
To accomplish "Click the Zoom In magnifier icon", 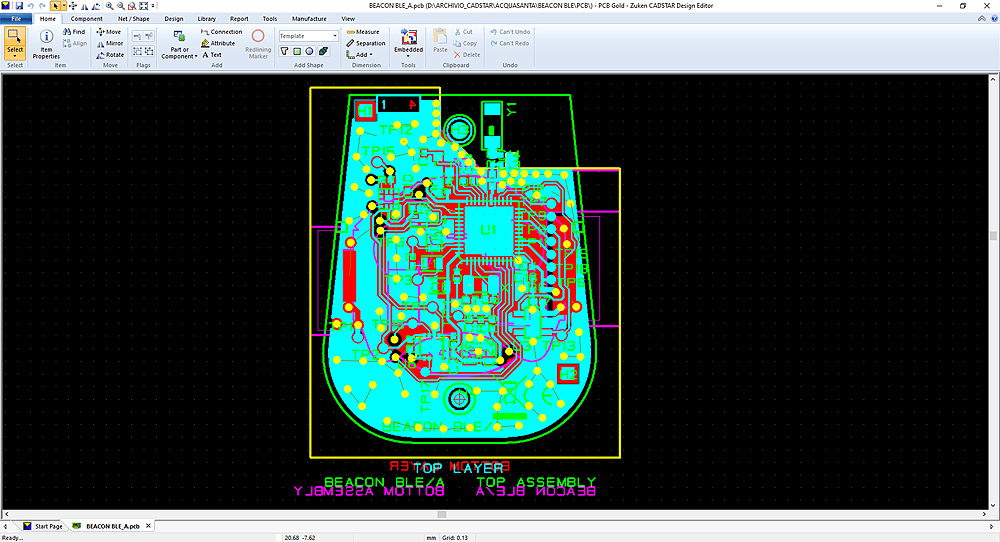I will 110,6.
